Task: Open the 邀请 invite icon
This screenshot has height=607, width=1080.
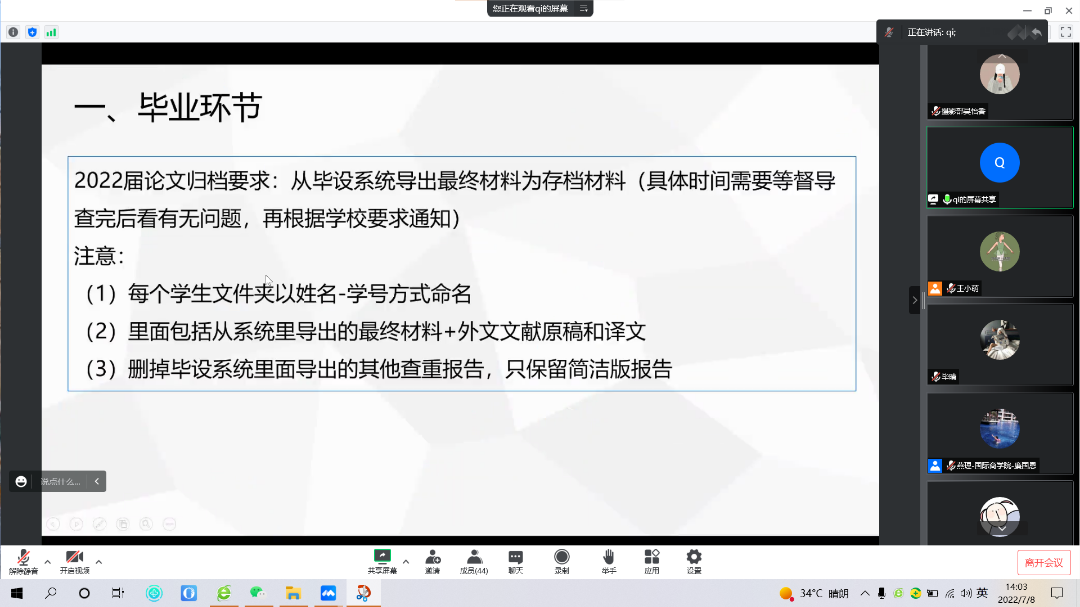Action: click(433, 560)
